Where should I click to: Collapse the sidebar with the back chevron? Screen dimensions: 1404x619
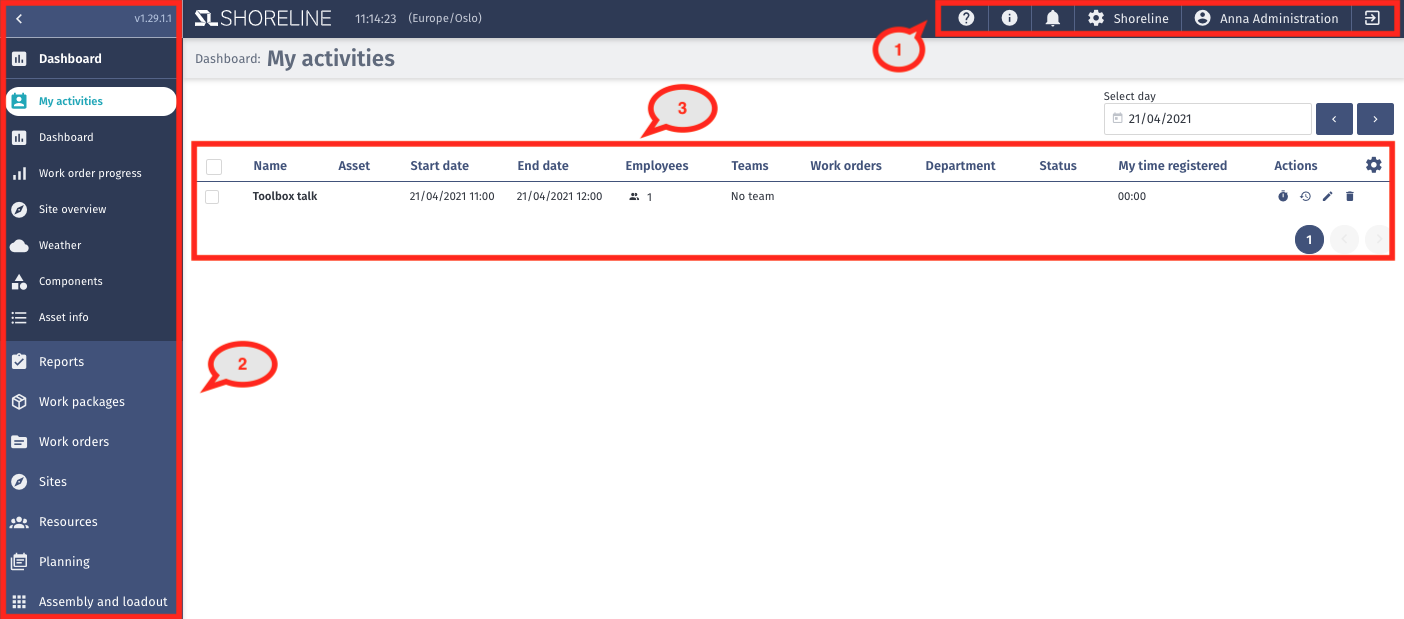[19, 18]
